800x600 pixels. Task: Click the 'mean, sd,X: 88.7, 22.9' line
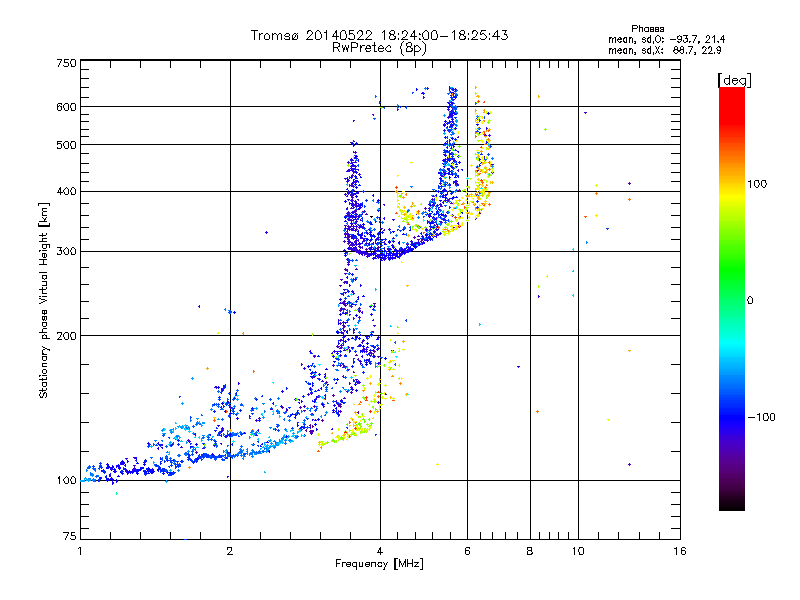(664, 50)
